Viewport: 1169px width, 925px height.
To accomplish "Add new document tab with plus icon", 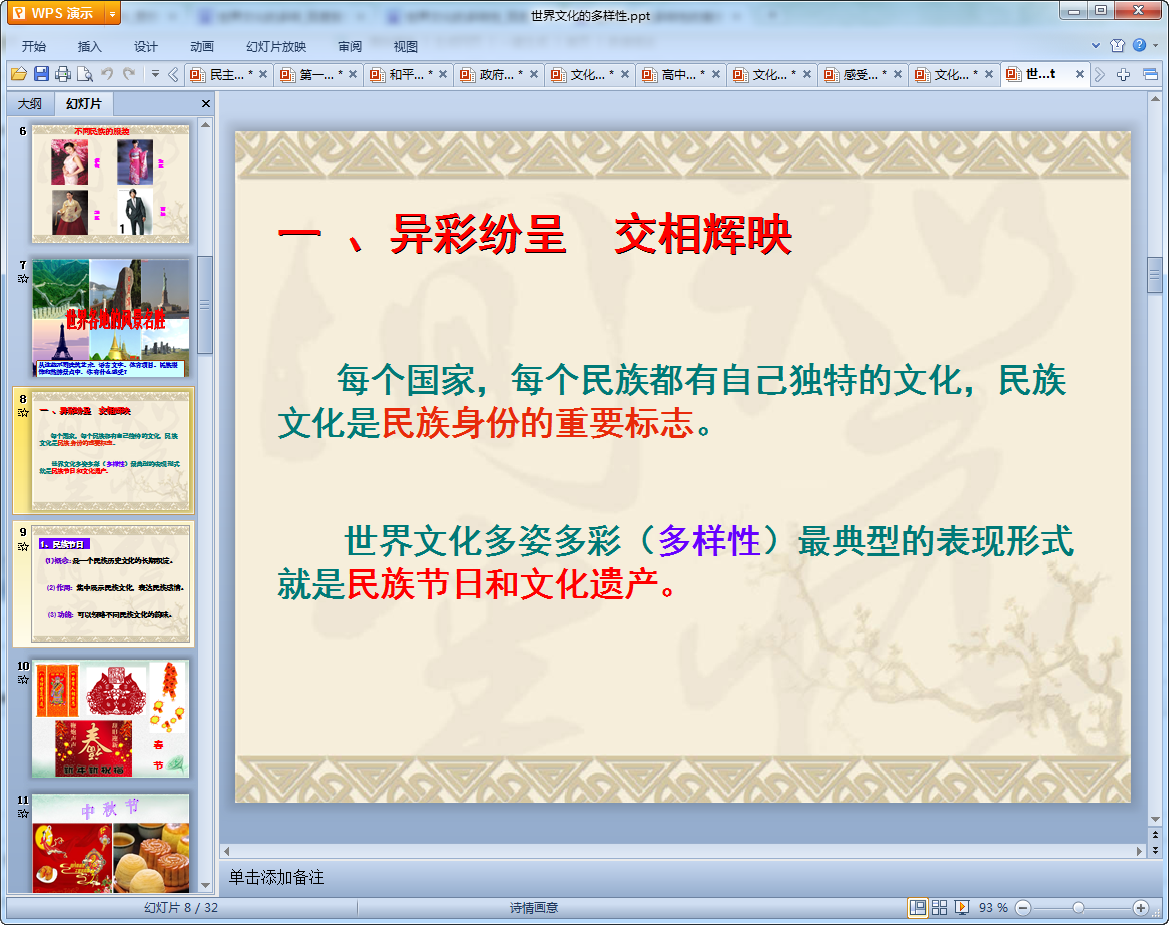I will pos(1123,75).
